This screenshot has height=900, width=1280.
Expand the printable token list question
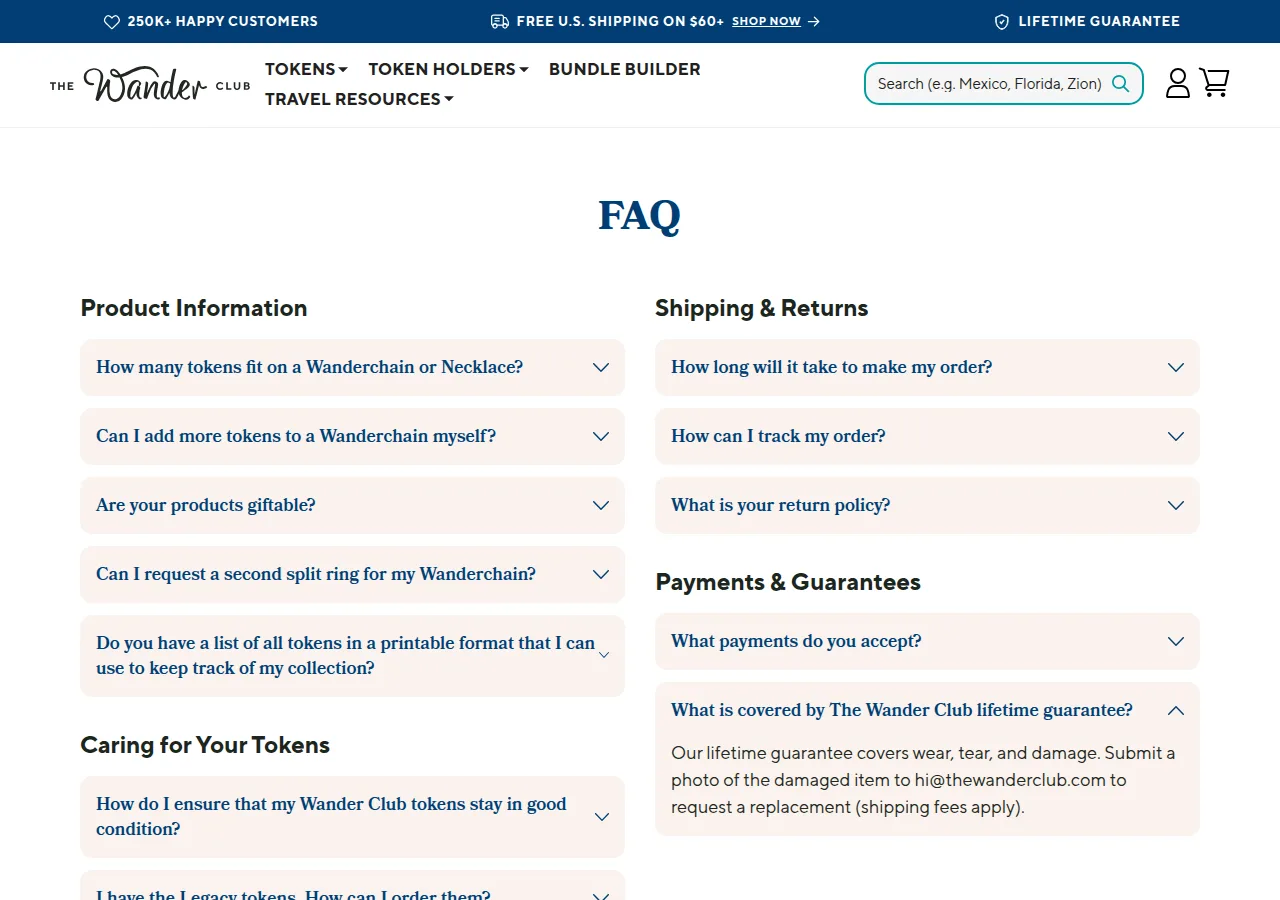pos(352,656)
